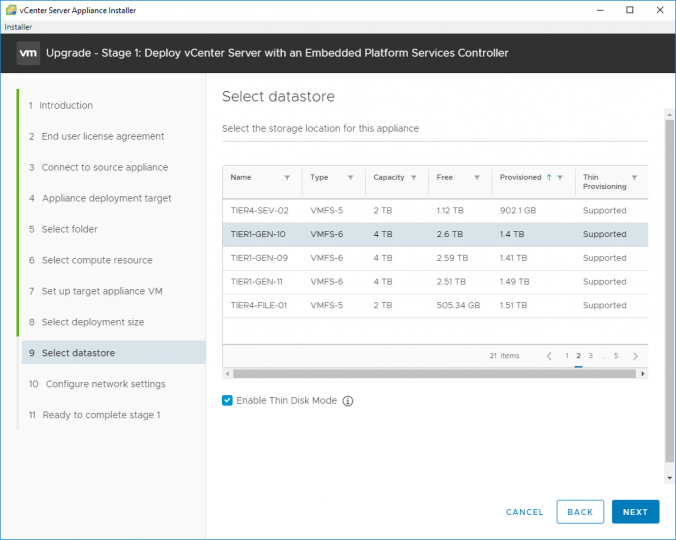Filter the Provisioned column
The width and height of the screenshot is (676, 540).
[x=560, y=178]
